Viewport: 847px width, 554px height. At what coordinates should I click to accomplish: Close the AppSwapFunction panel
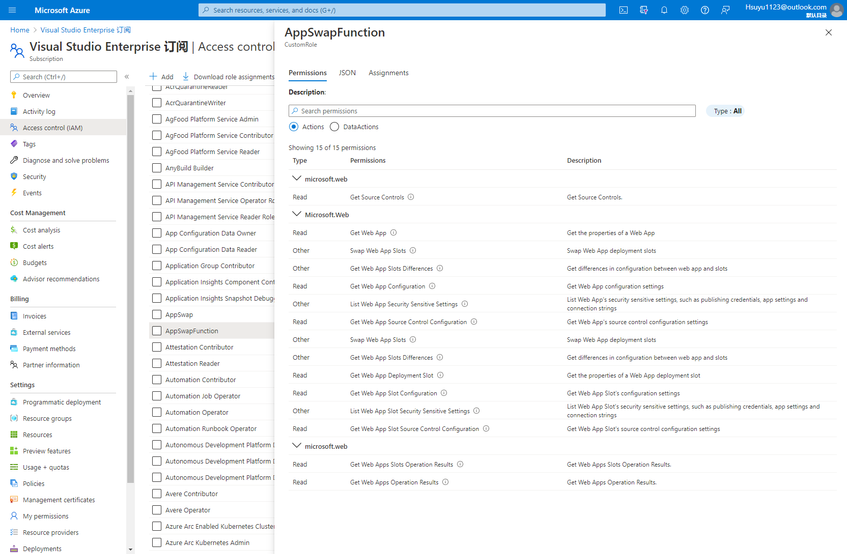(x=829, y=32)
